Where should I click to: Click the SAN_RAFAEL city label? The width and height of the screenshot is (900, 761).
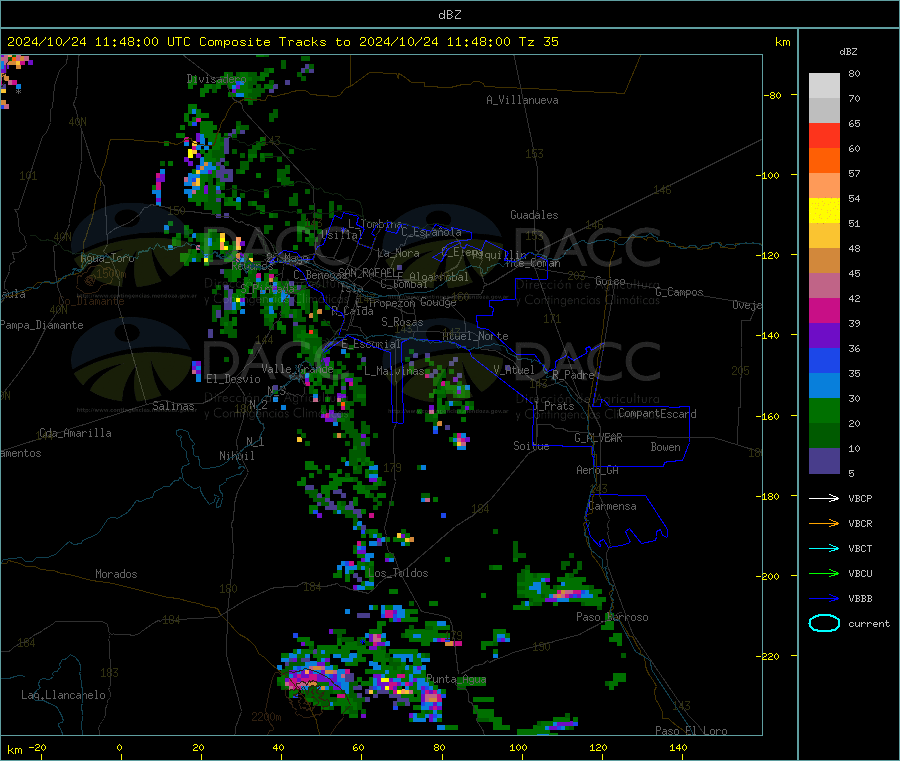(370, 272)
